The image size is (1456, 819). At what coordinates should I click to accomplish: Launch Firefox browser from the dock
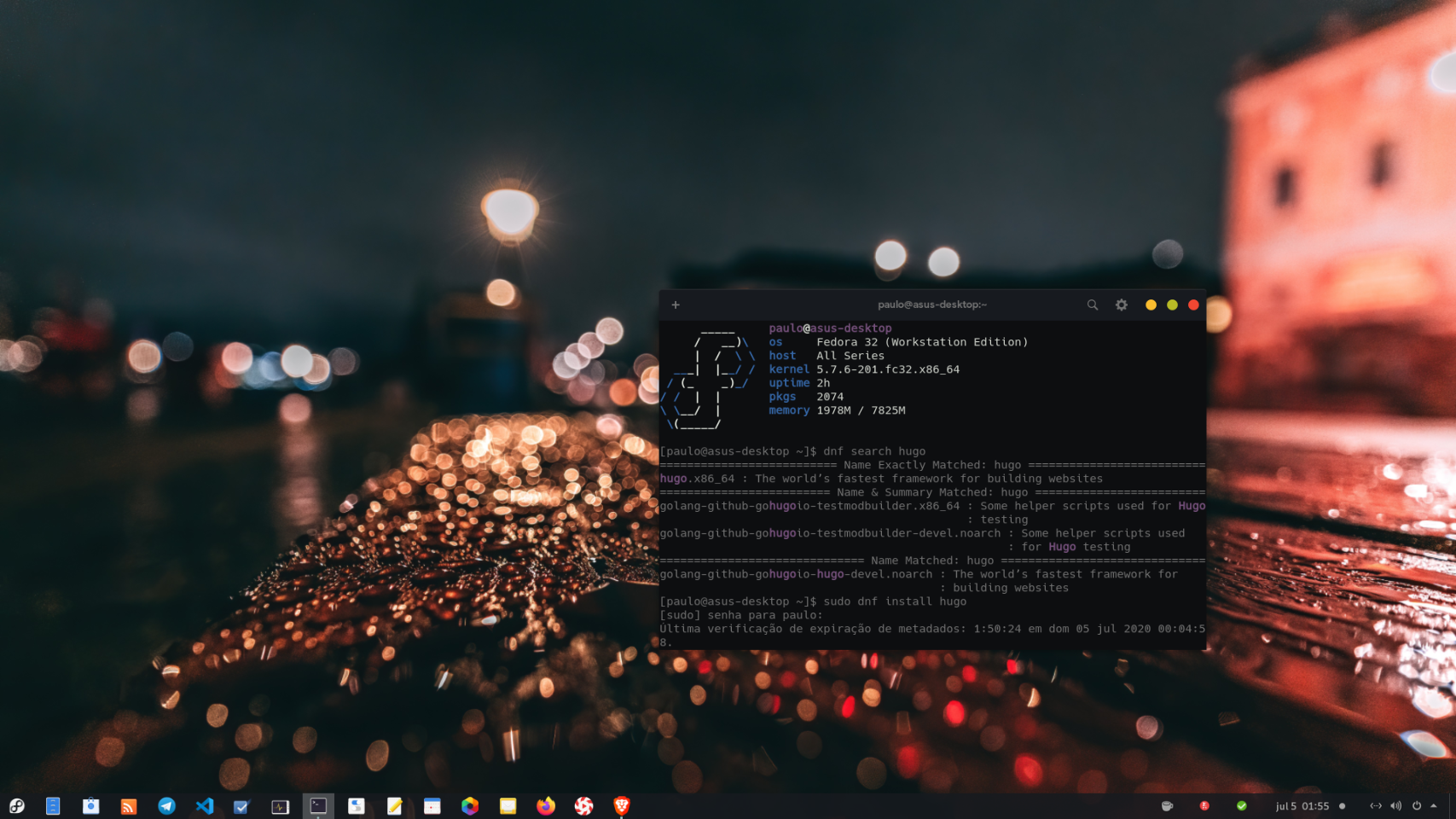pos(546,805)
